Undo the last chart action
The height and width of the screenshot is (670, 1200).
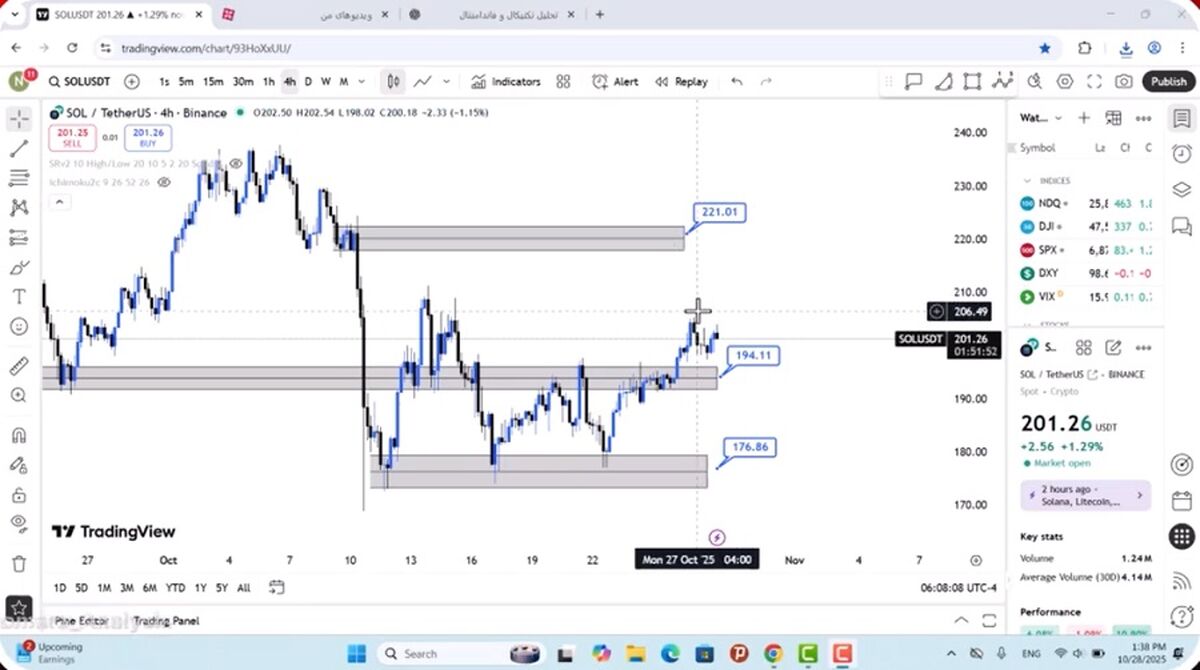click(x=737, y=82)
